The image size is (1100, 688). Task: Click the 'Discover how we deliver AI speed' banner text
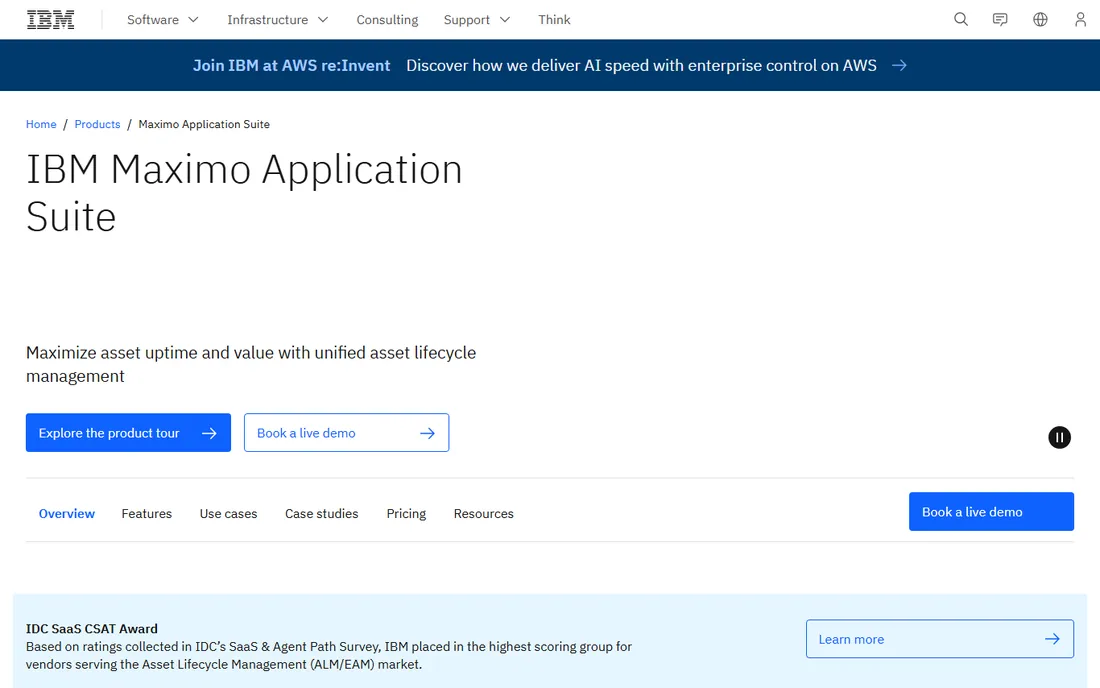(x=641, y=65)
